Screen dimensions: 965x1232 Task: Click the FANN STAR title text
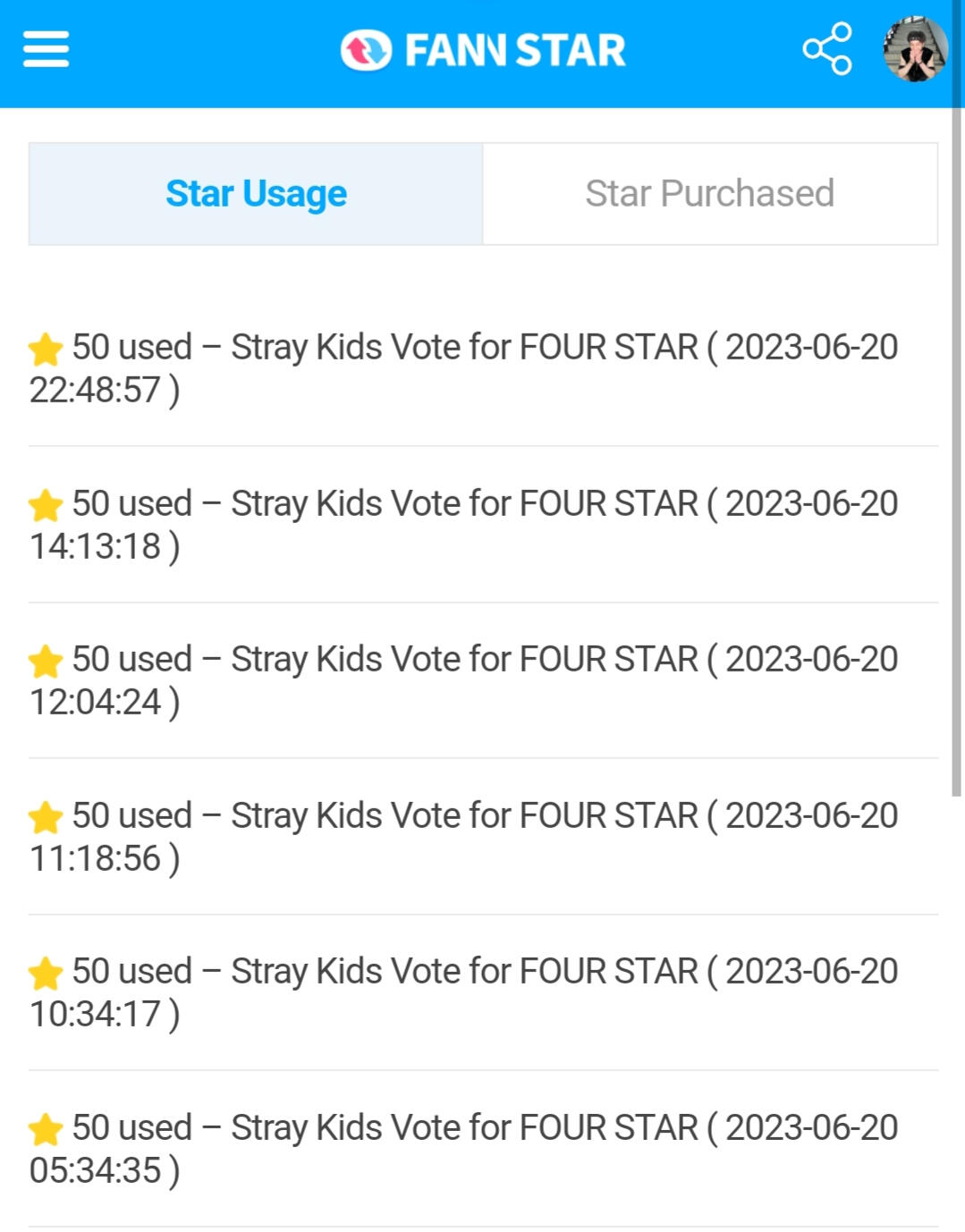(515, 50)
